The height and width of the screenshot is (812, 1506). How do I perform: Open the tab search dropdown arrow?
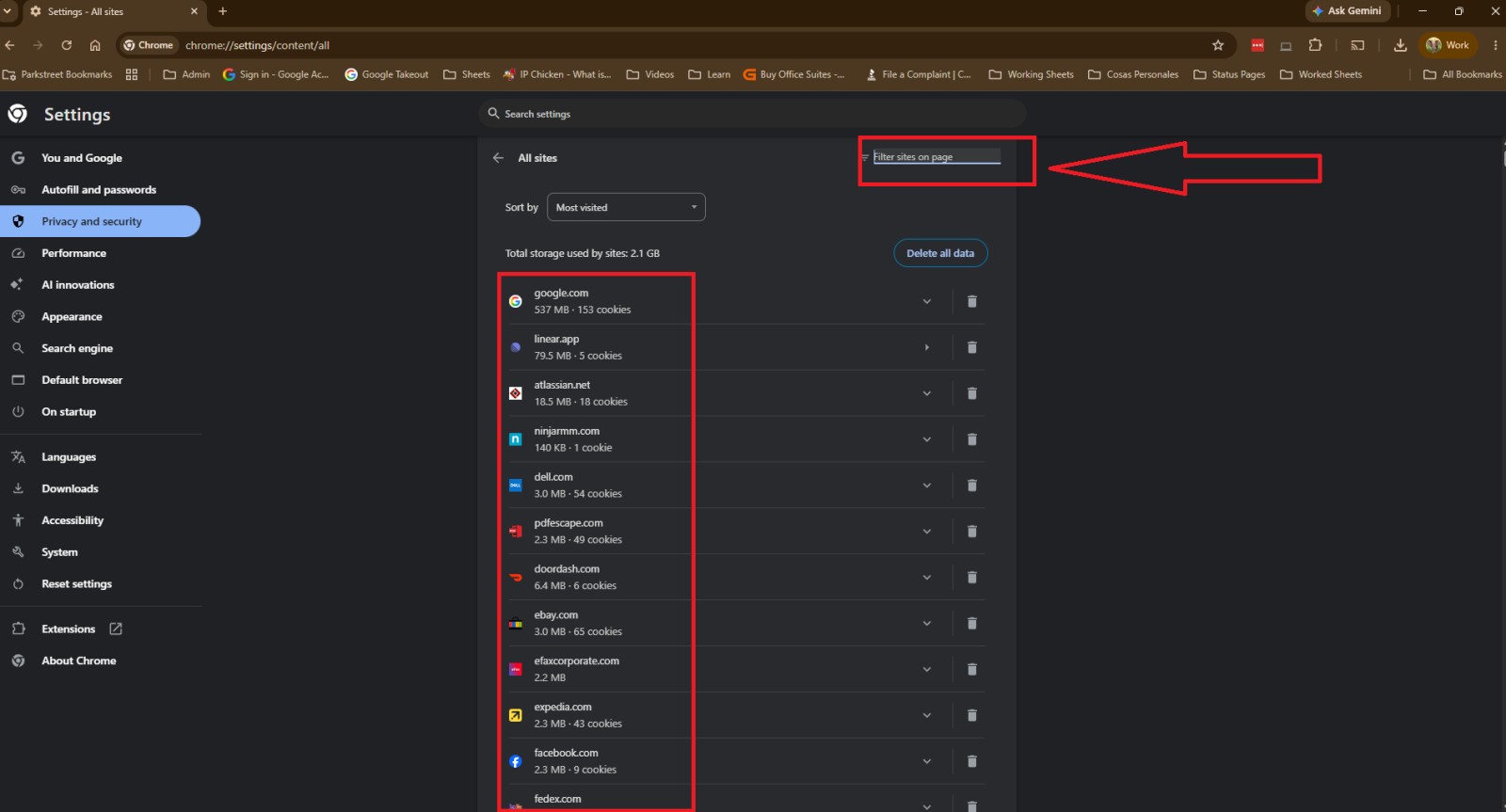[x=8, y=11]
